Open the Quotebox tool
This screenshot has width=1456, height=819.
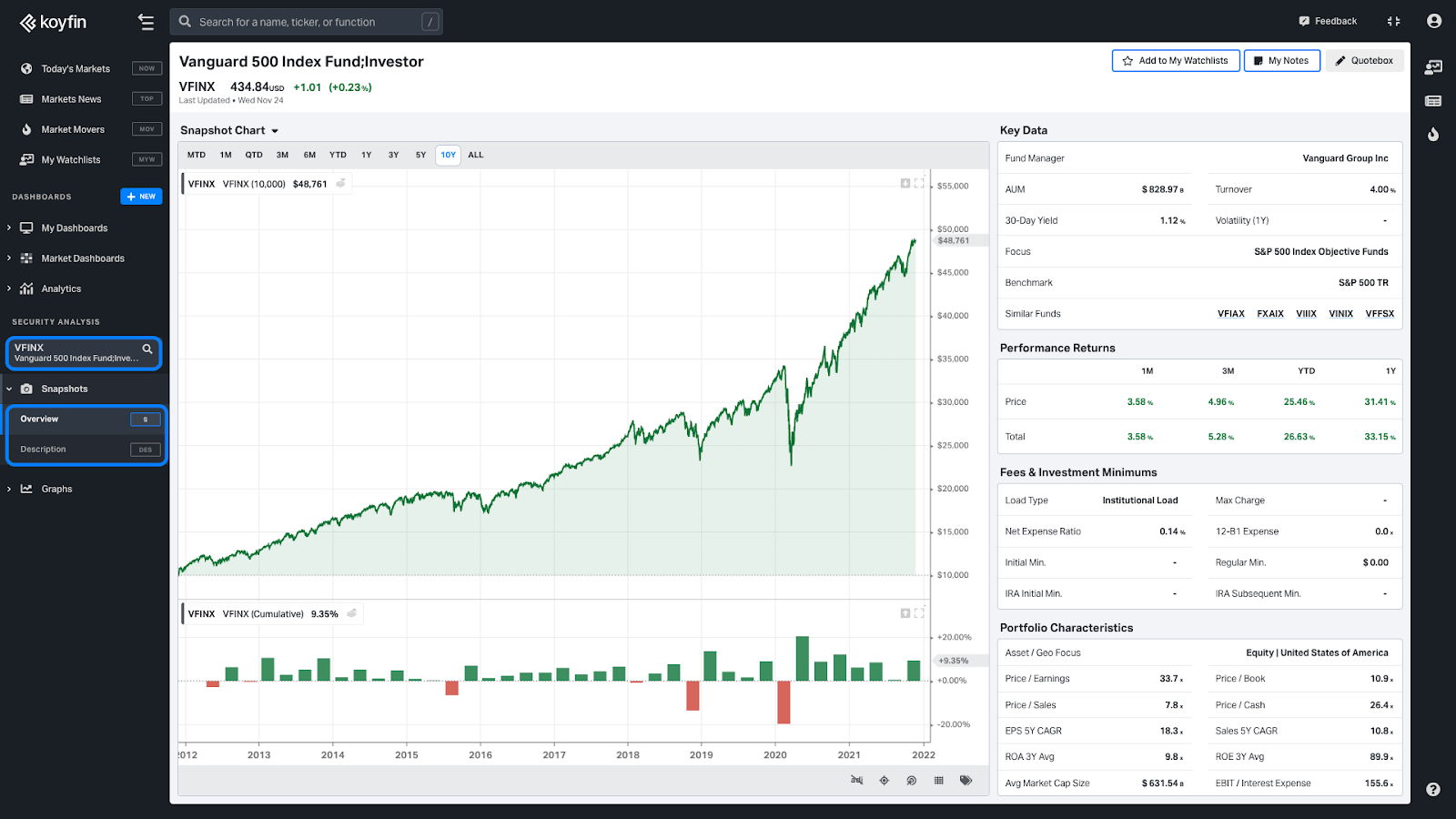click(x=1364, y=61)
